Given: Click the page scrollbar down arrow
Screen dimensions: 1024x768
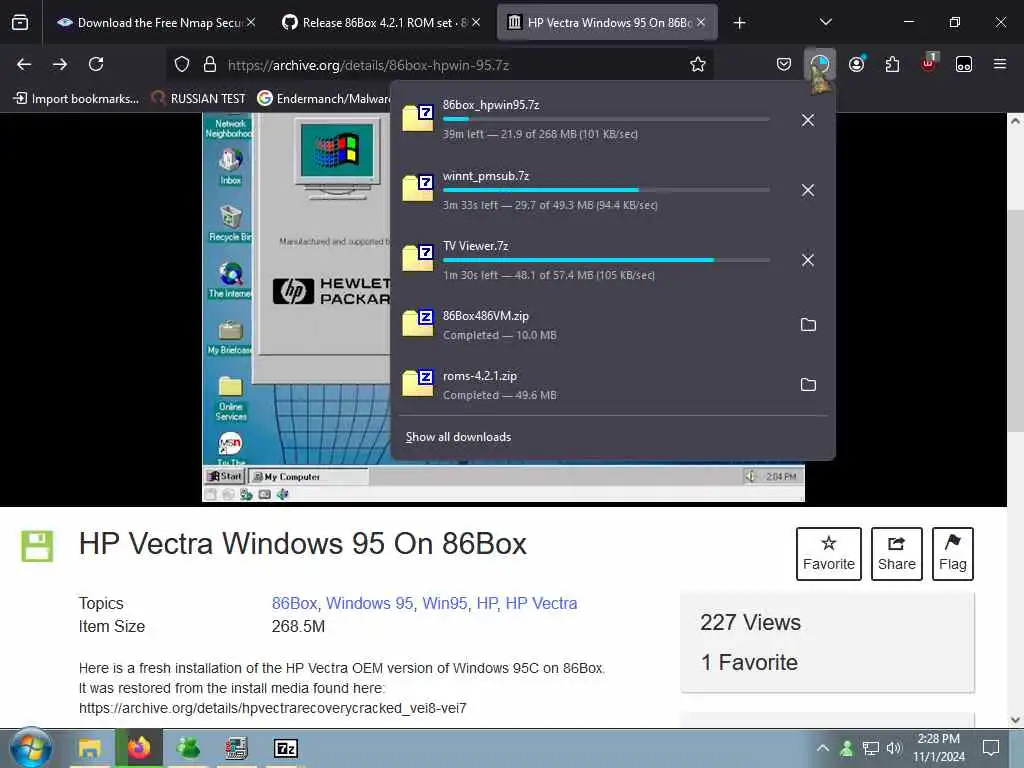Looking at the screenshot, I should click(x=1015, y=720).
